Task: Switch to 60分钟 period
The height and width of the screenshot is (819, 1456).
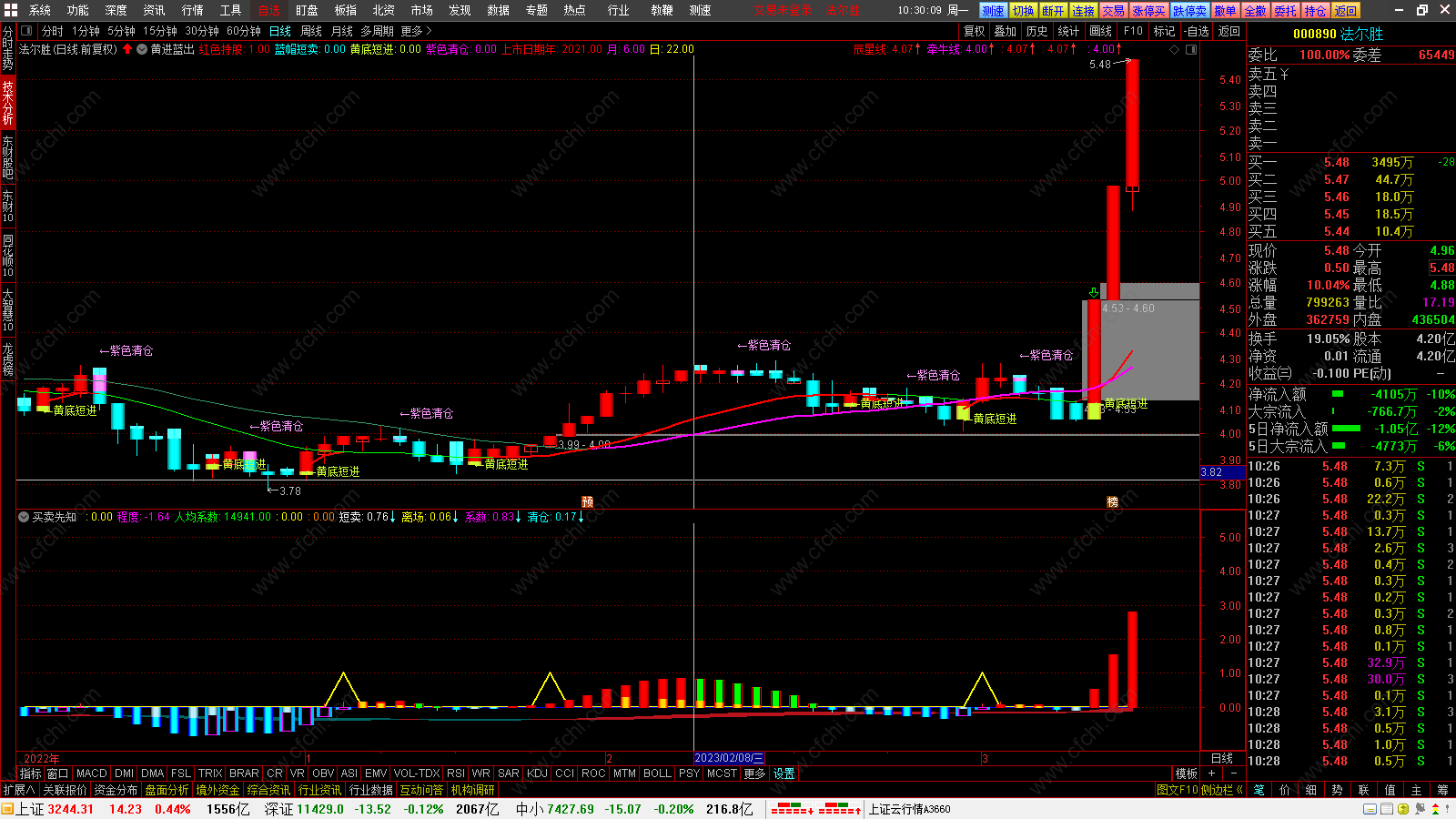Action: point(244,31)
